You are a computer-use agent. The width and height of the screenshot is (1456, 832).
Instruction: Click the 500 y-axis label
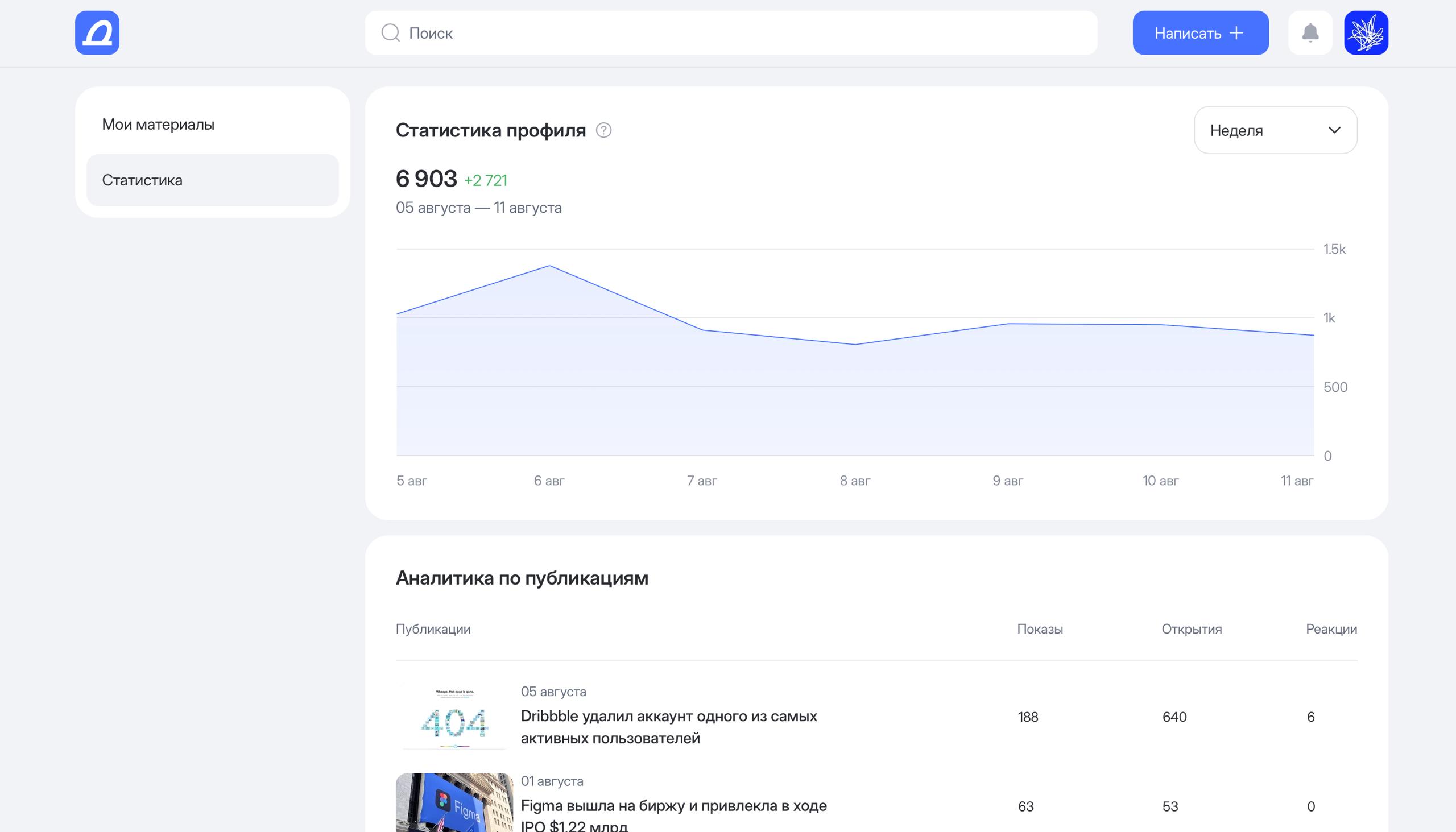(1335, 387)
